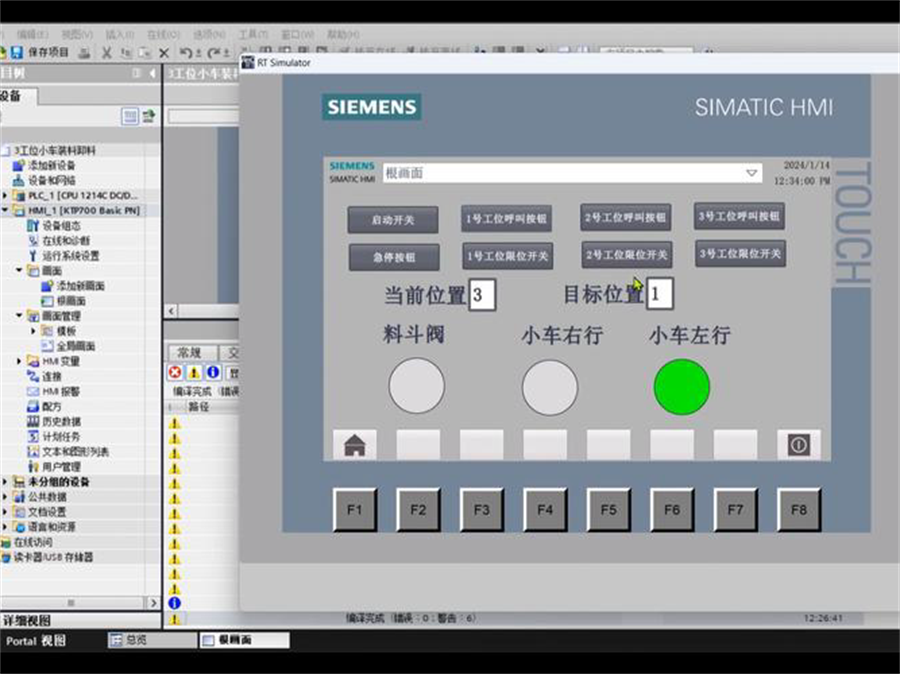900x674 pixels.
Task: Click the yellow warning filter icon
Action: click(x=194, y=372)
